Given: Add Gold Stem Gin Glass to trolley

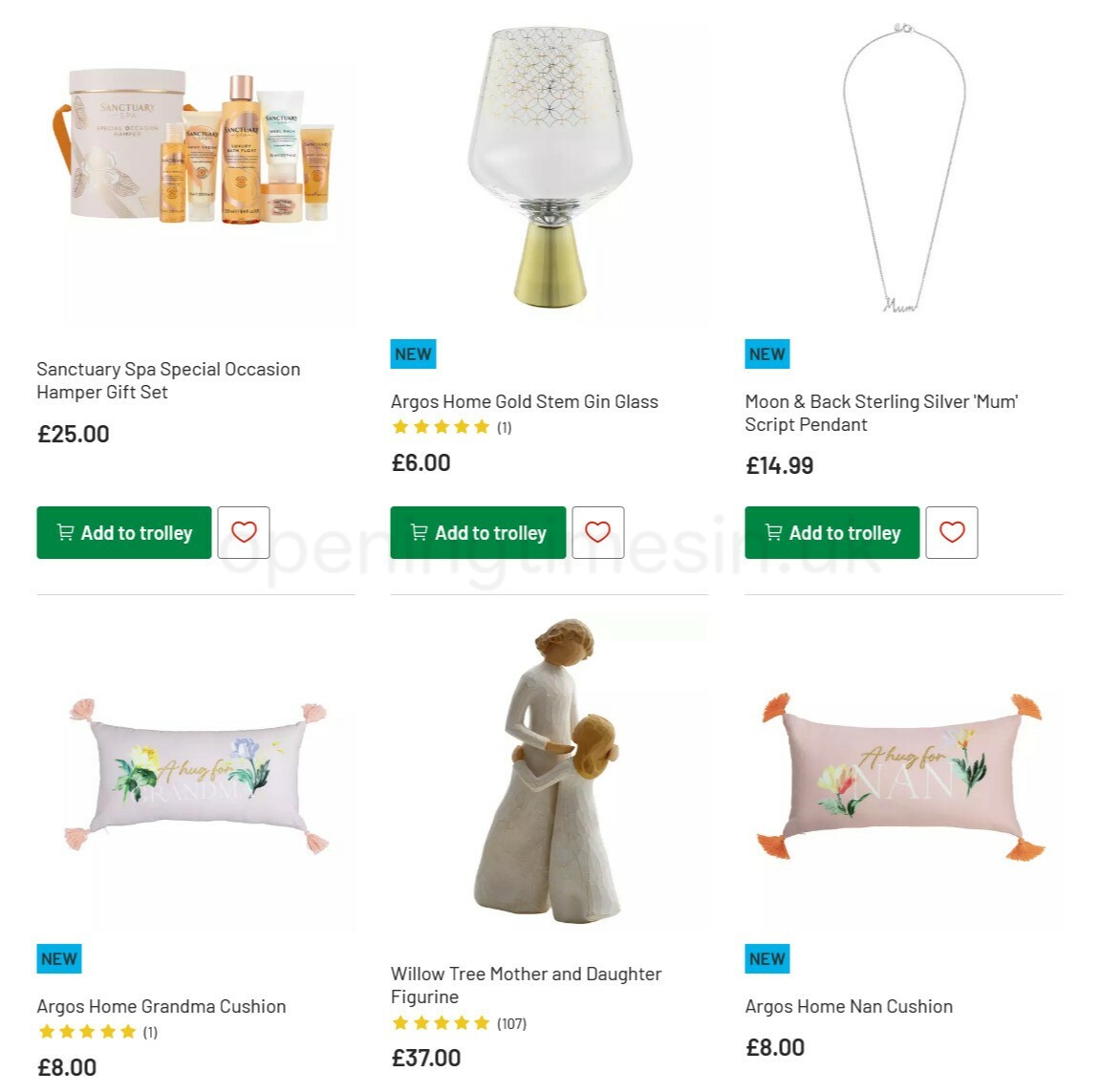Looking at the screenshot, I should pyautogui.click(x=478, y=532).
